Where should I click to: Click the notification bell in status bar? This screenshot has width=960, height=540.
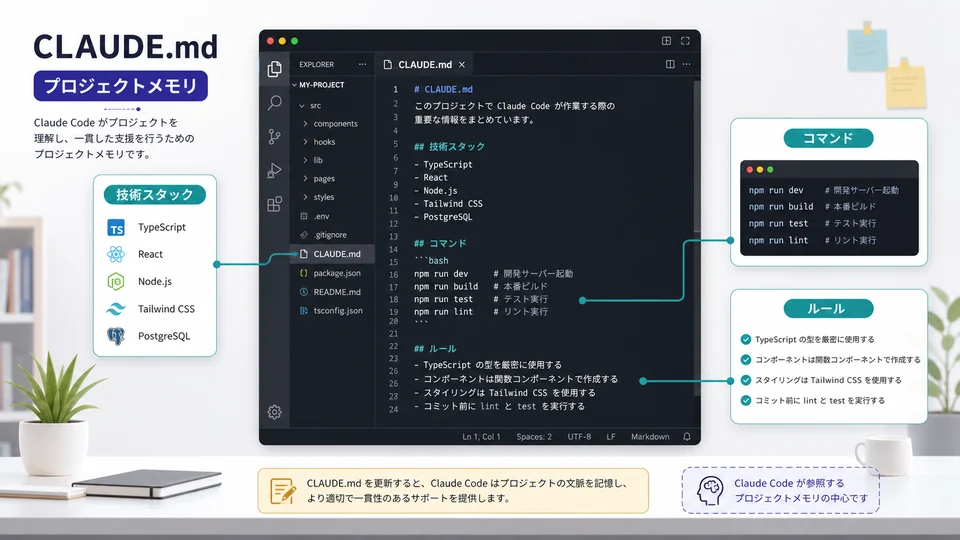click(687, 437)
